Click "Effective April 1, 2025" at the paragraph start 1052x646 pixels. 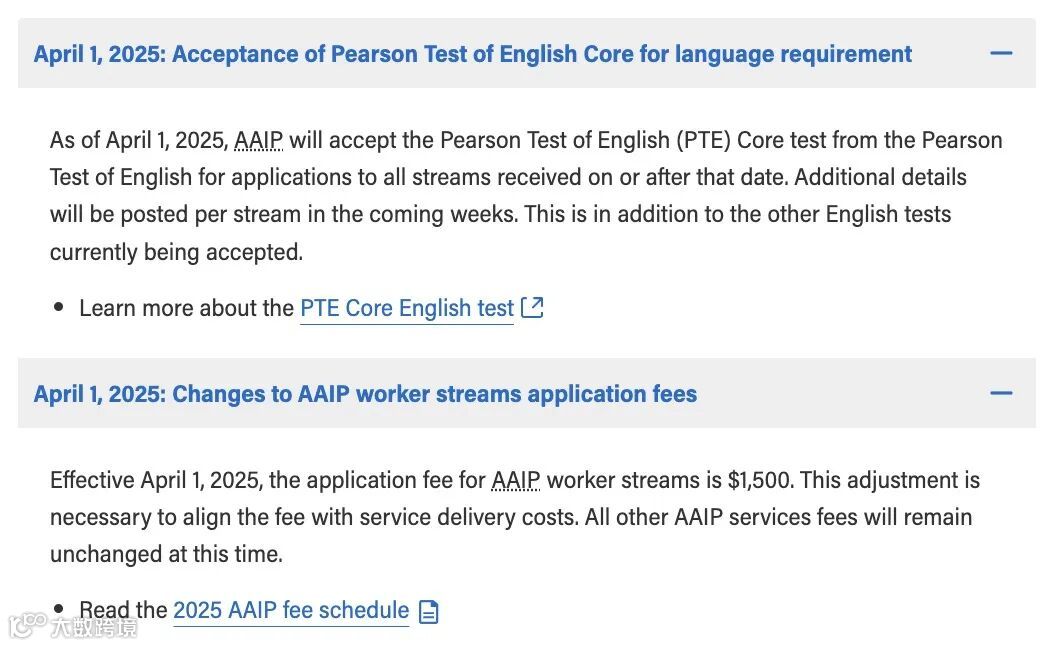tap(156, 480)
